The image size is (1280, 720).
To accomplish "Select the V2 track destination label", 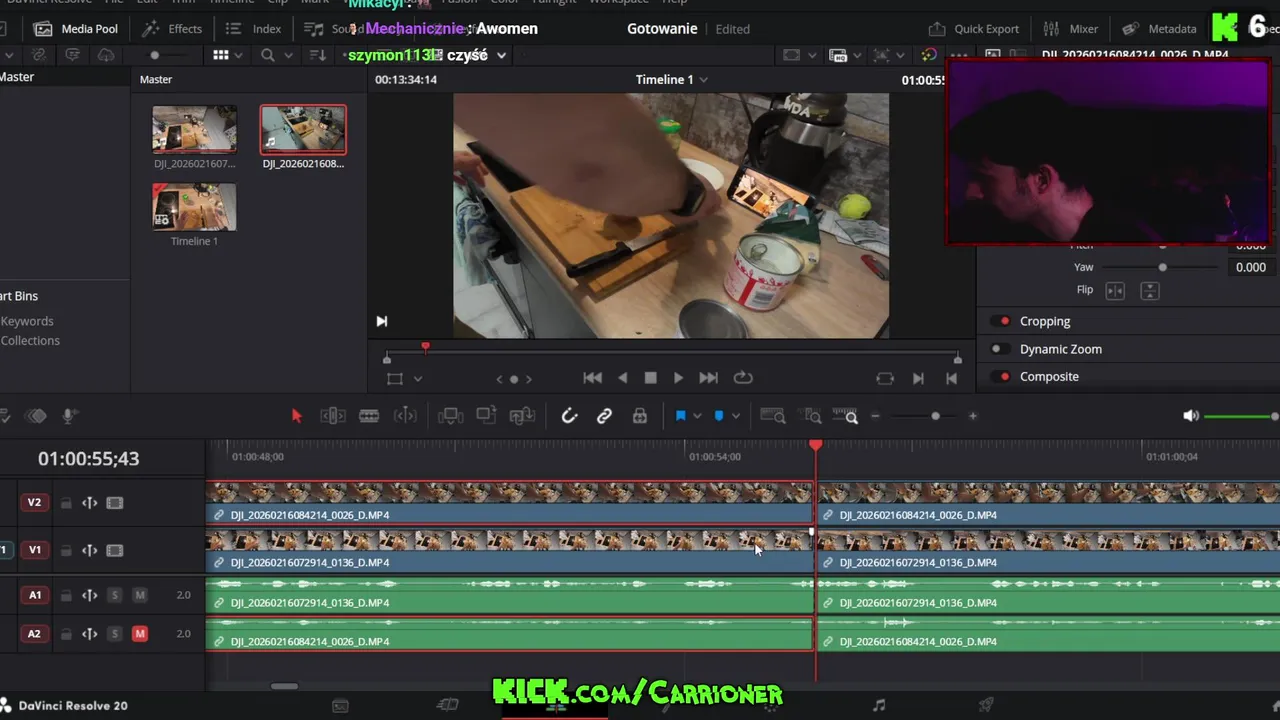I will point(34,502).
